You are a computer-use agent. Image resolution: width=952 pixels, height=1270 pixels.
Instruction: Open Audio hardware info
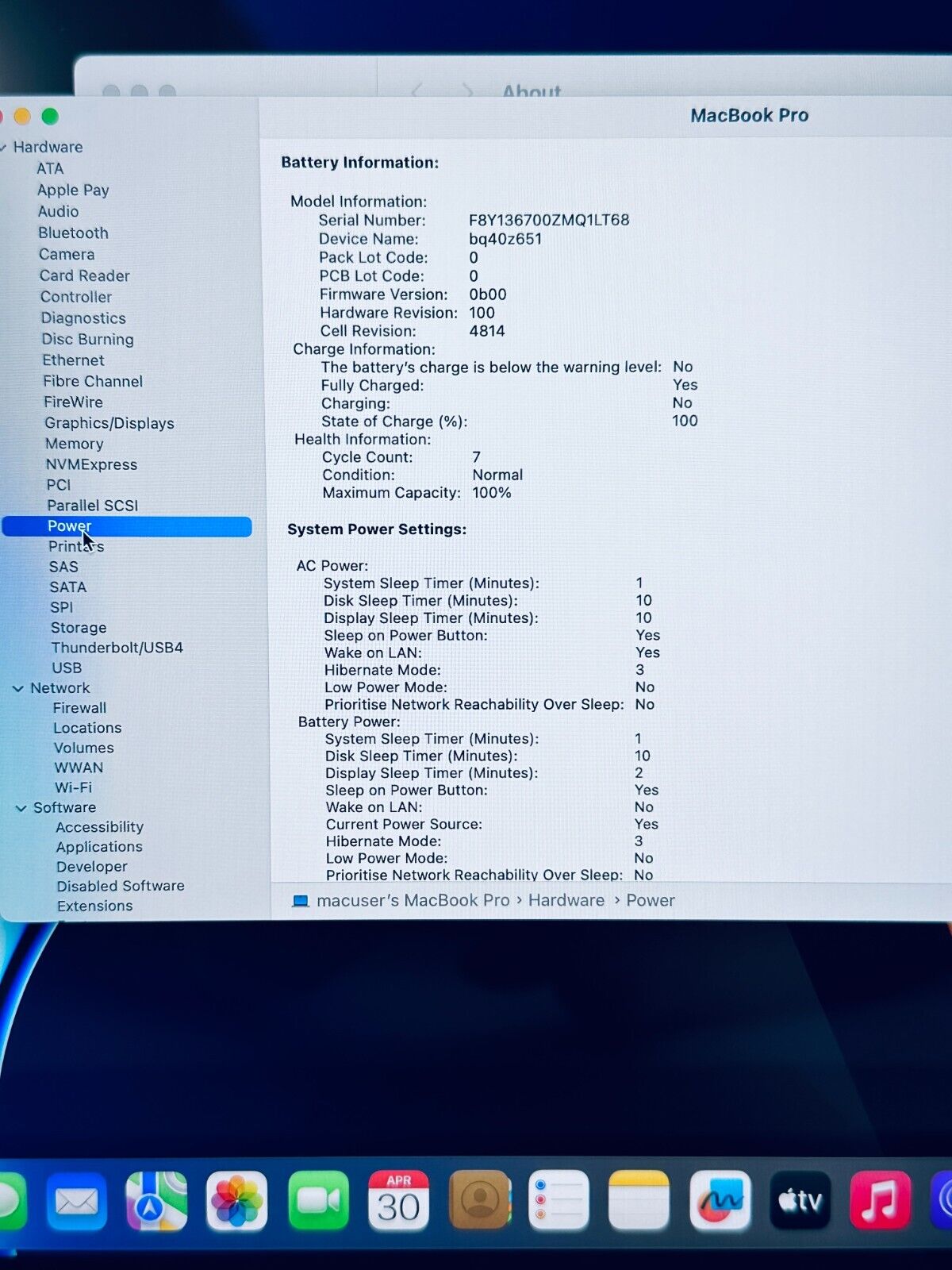58,211
